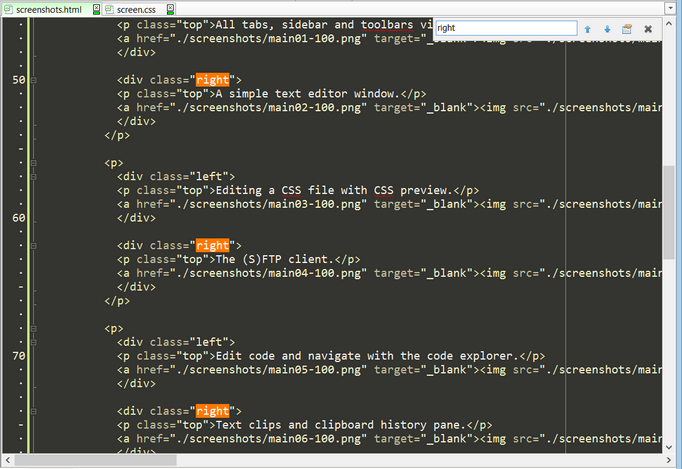Viewport: 682px width, 469px height.
Task: Click the horizontal scrollbar right arrow
Action: [x=669, y=460]
